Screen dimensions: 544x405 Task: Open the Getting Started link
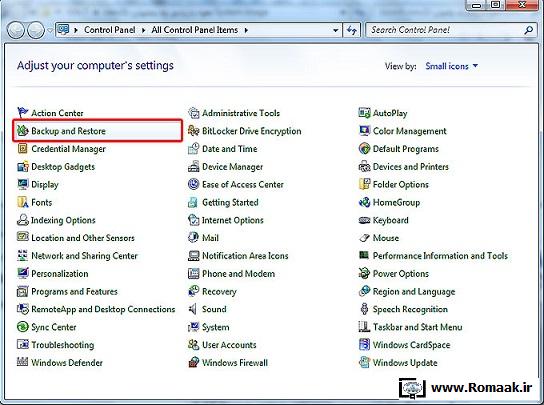[230, 202]
